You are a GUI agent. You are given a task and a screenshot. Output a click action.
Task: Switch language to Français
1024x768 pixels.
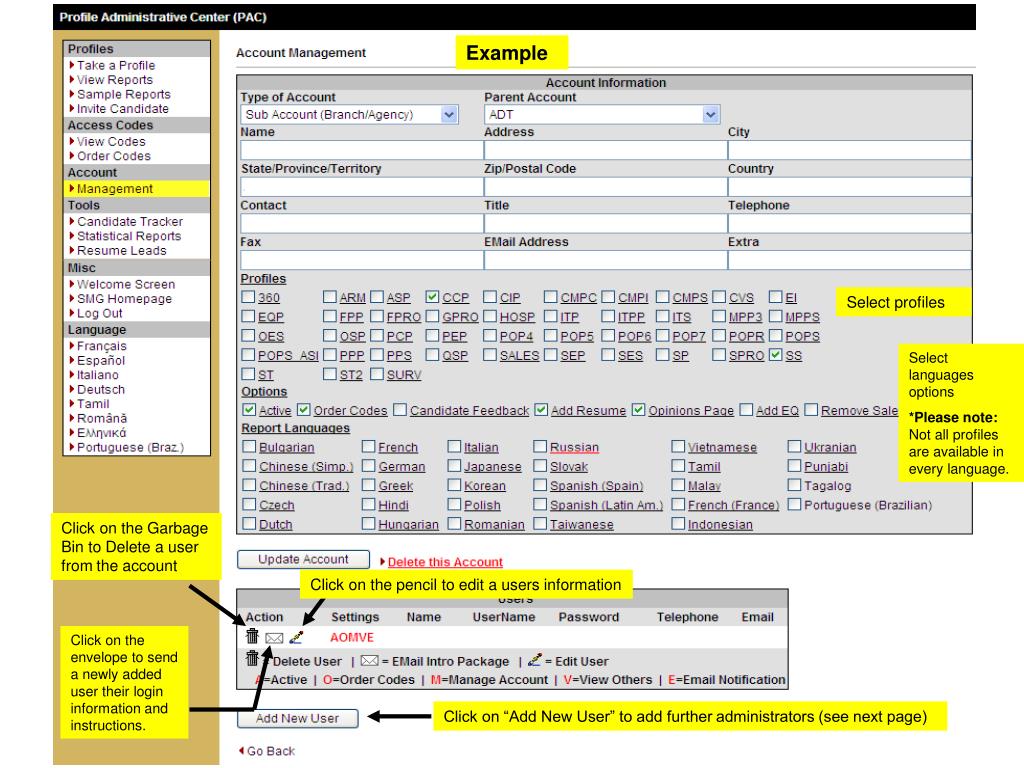pos(101,345)
